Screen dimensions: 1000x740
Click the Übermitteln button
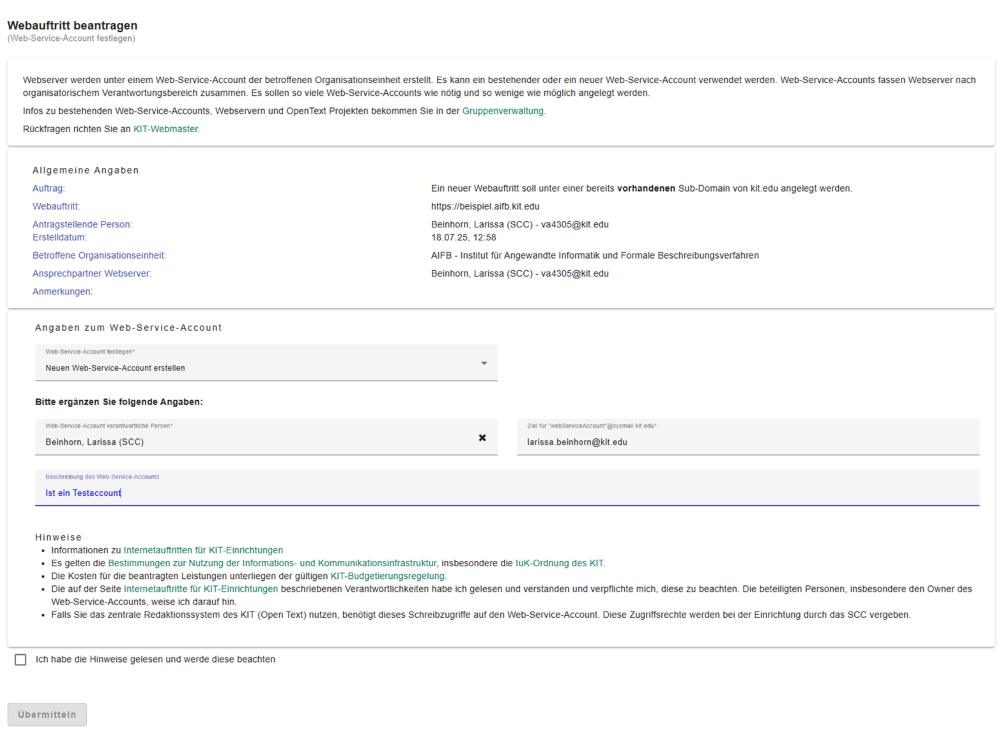tap(47, 714)
